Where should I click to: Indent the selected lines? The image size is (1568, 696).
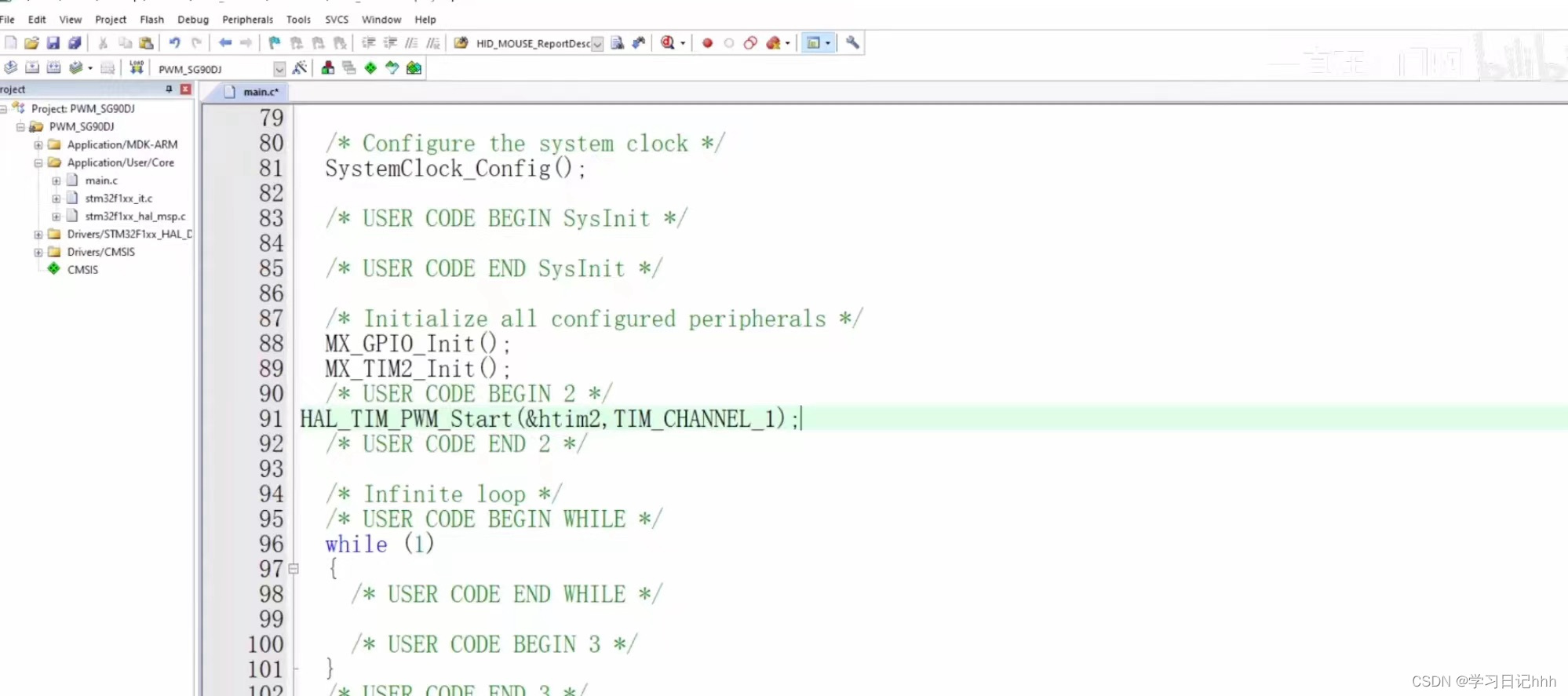tap(368, 43)
